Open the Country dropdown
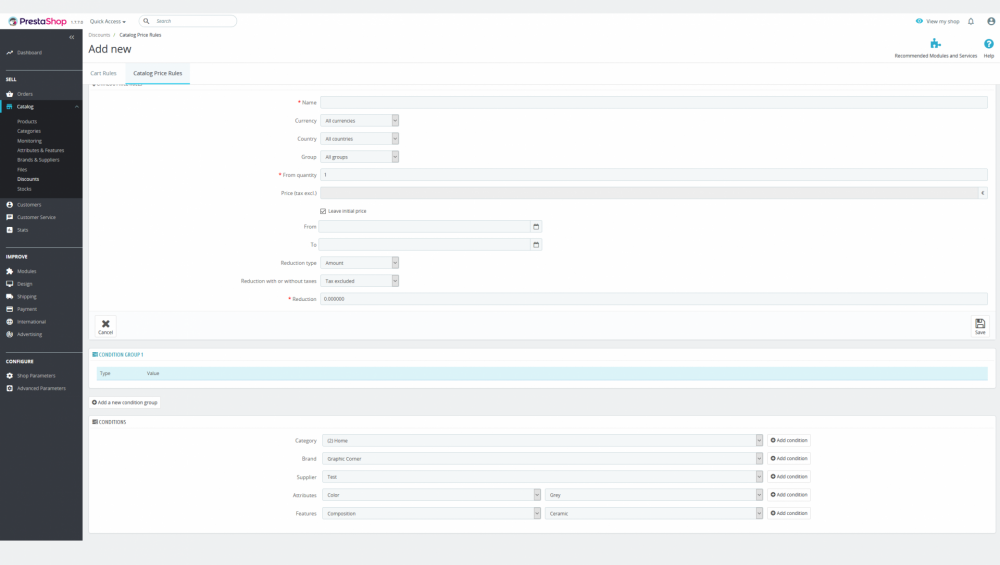This screenshot has width=1000, height=565. [x=360, y=138]
